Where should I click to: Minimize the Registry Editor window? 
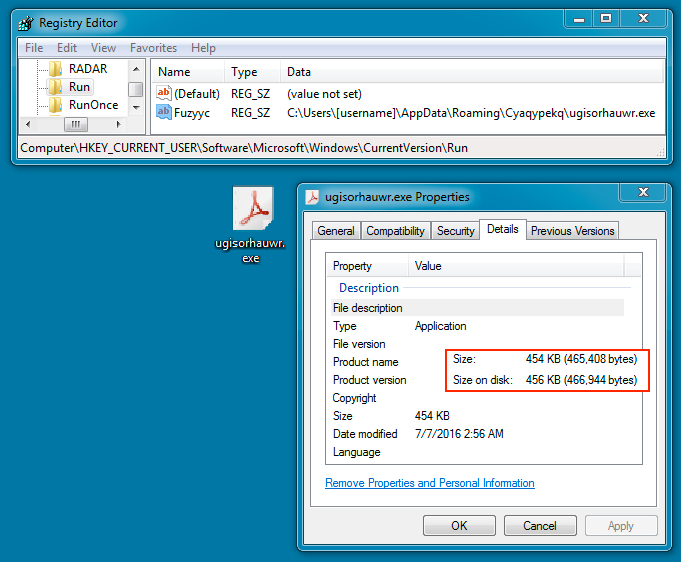[579, 19]
